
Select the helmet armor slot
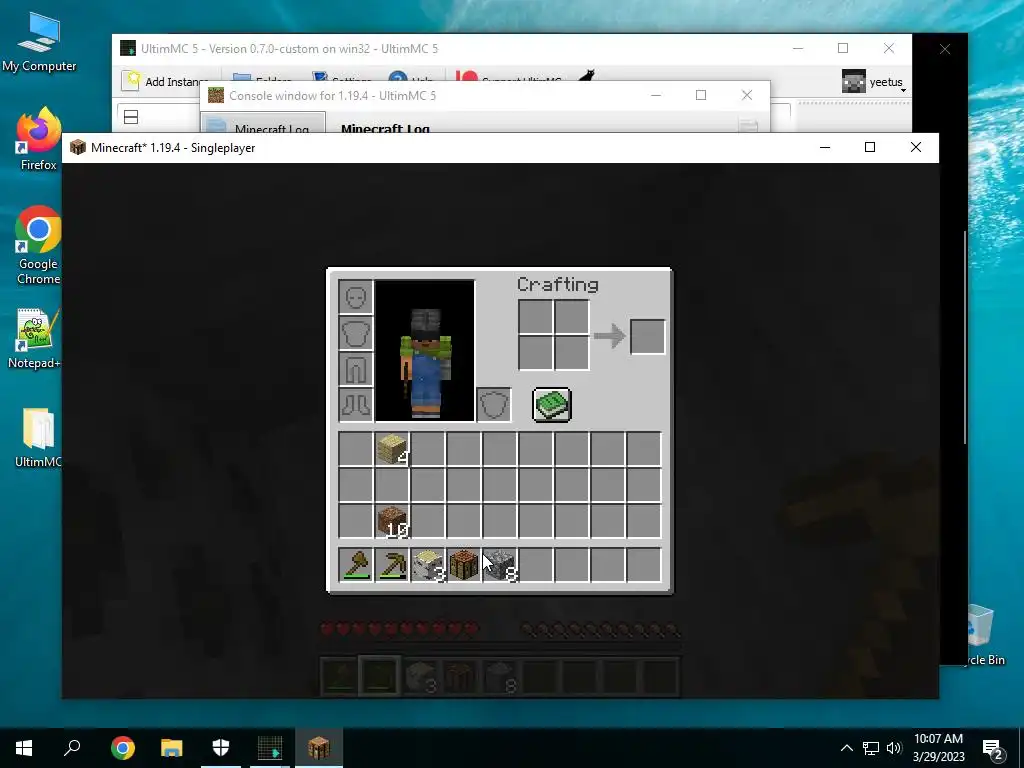point(356,298)
